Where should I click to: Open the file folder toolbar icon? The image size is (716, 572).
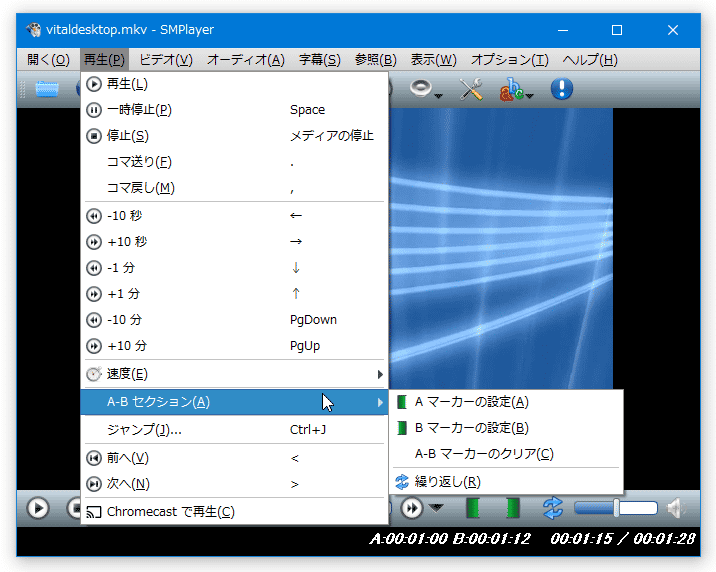point(47,88)
